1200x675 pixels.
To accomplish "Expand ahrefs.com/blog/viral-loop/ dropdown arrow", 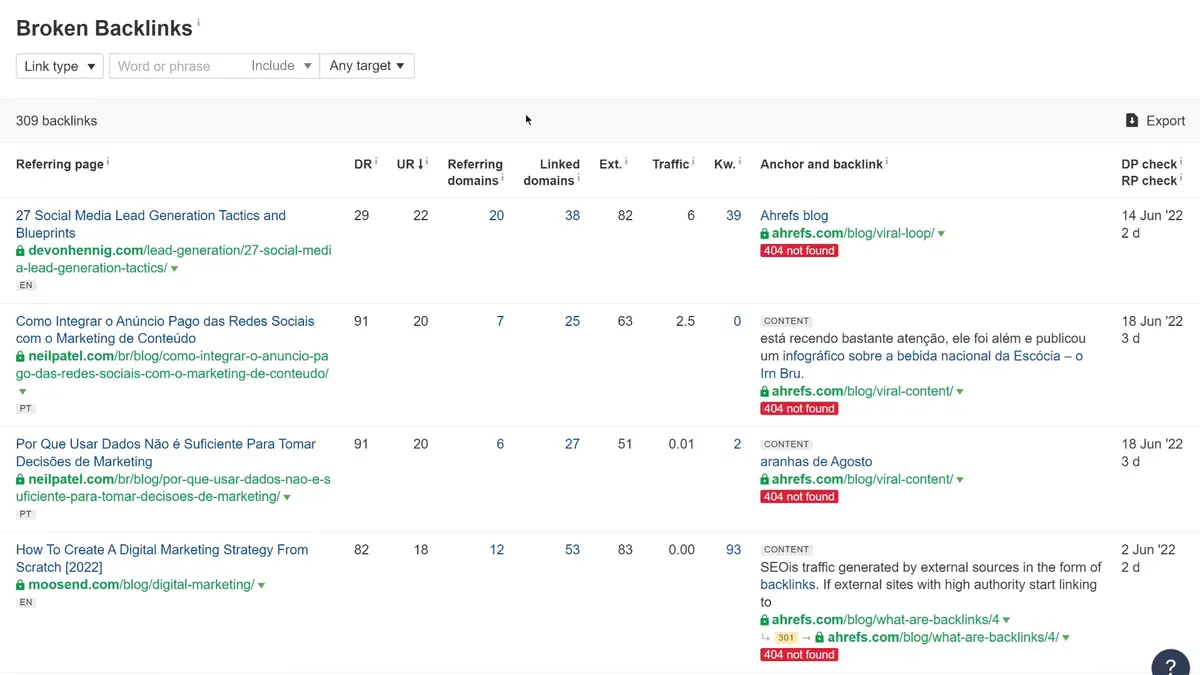I will pyautogui.click(x=941, y=234).
